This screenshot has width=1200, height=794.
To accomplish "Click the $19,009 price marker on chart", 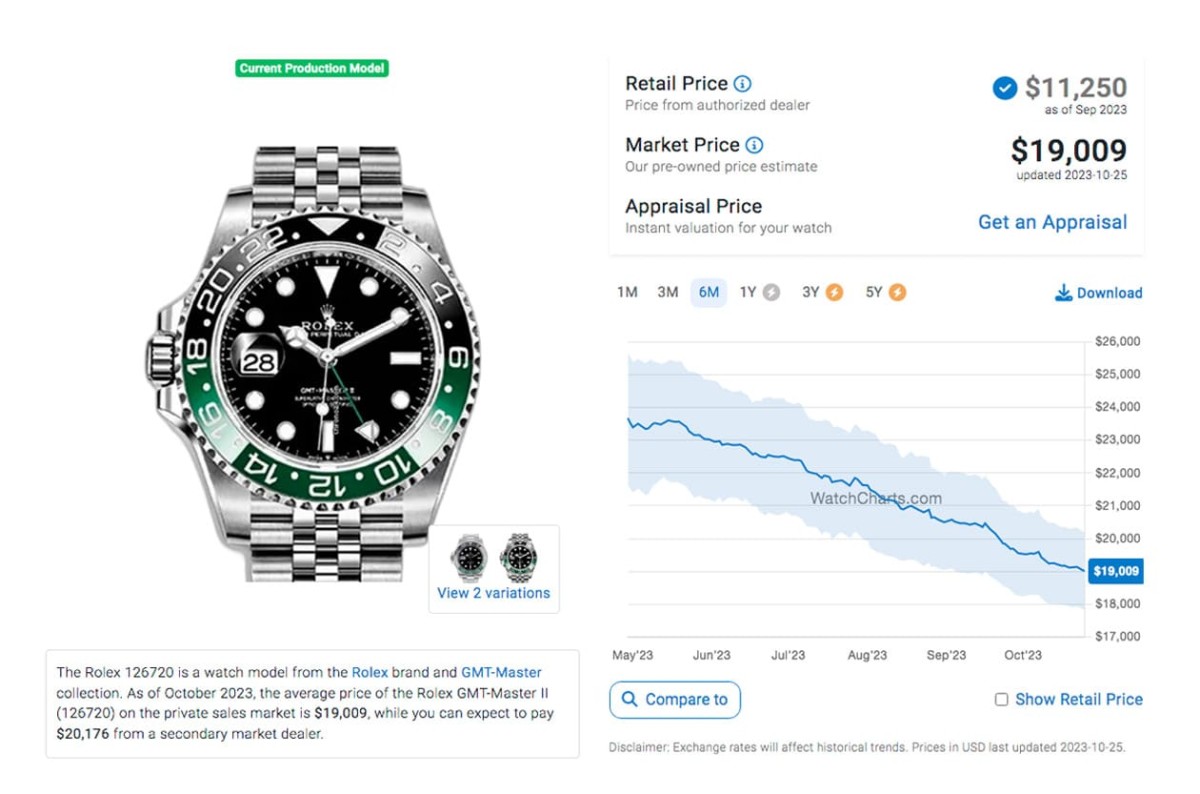I will [x=1117, y=572].
